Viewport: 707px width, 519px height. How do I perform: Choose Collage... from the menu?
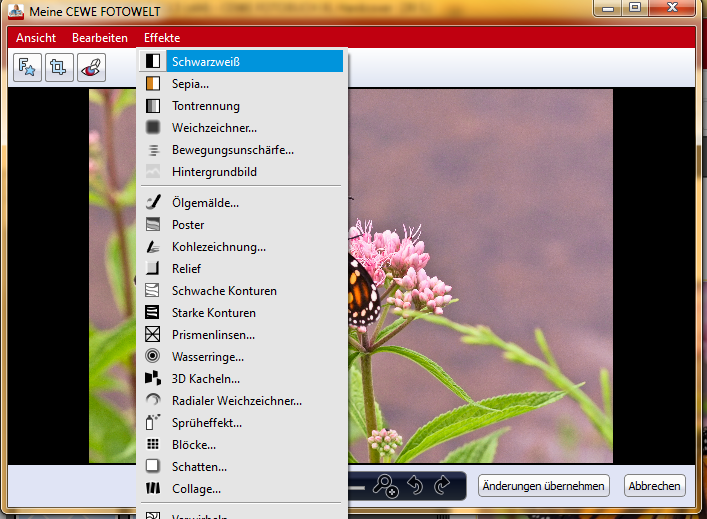pyautogui.click(x=241, y=488)
